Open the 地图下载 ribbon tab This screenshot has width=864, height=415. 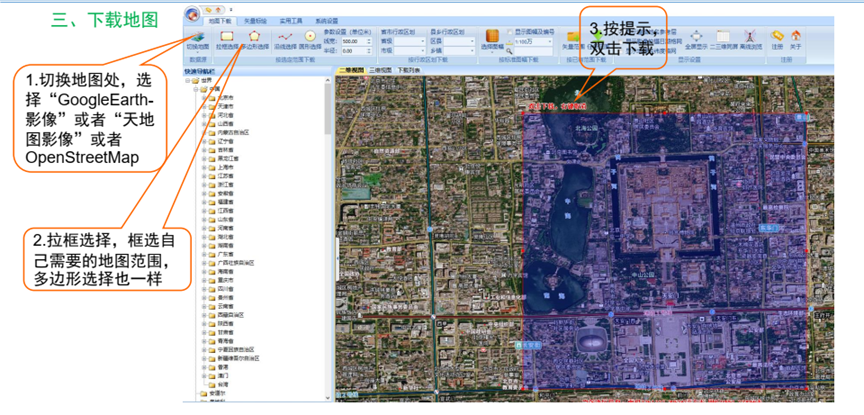click(x=220, y=21)
